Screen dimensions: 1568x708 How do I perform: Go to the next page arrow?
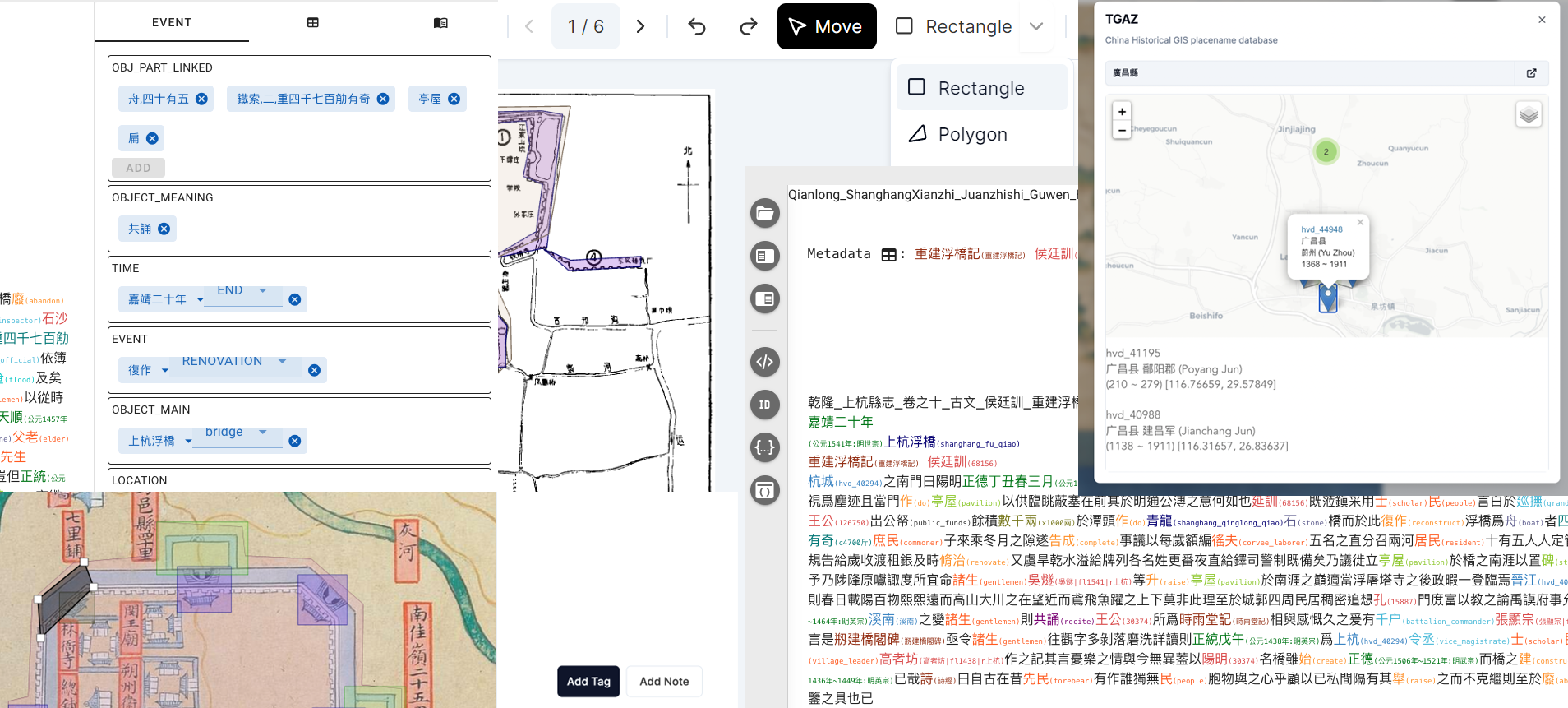tap(640, 26)
